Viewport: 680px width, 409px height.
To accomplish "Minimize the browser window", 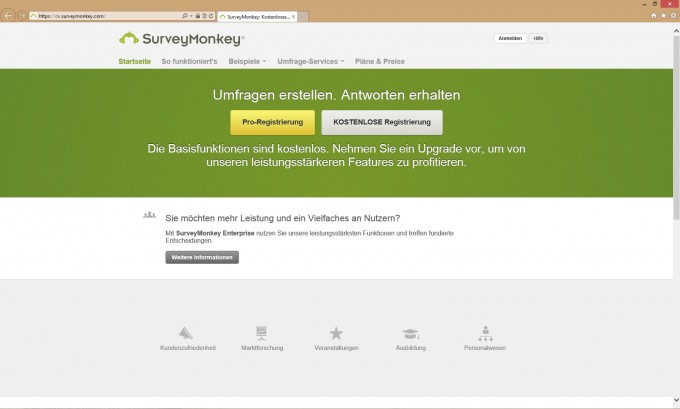I will pos(644,4).
